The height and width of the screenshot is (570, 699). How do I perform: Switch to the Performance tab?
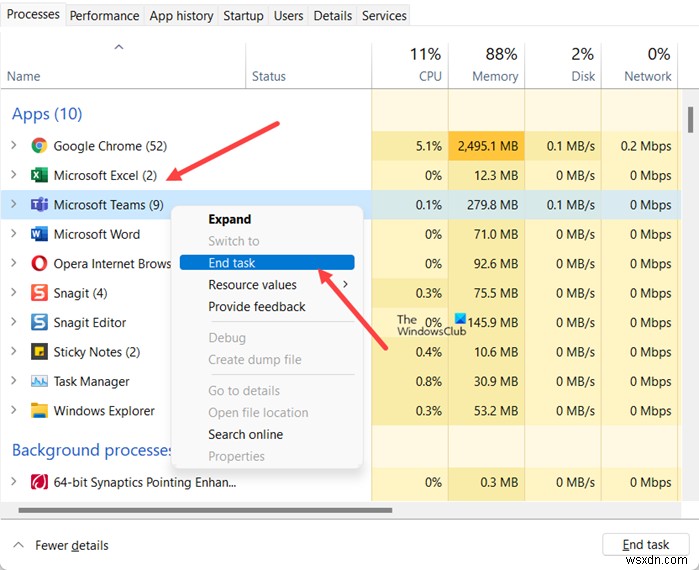(105, 15)
